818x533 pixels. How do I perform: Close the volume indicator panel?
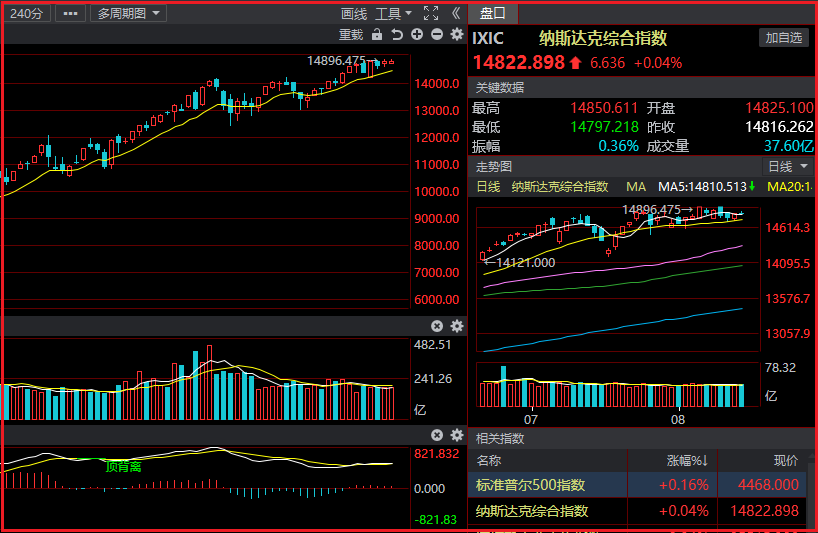pos(437,326)
